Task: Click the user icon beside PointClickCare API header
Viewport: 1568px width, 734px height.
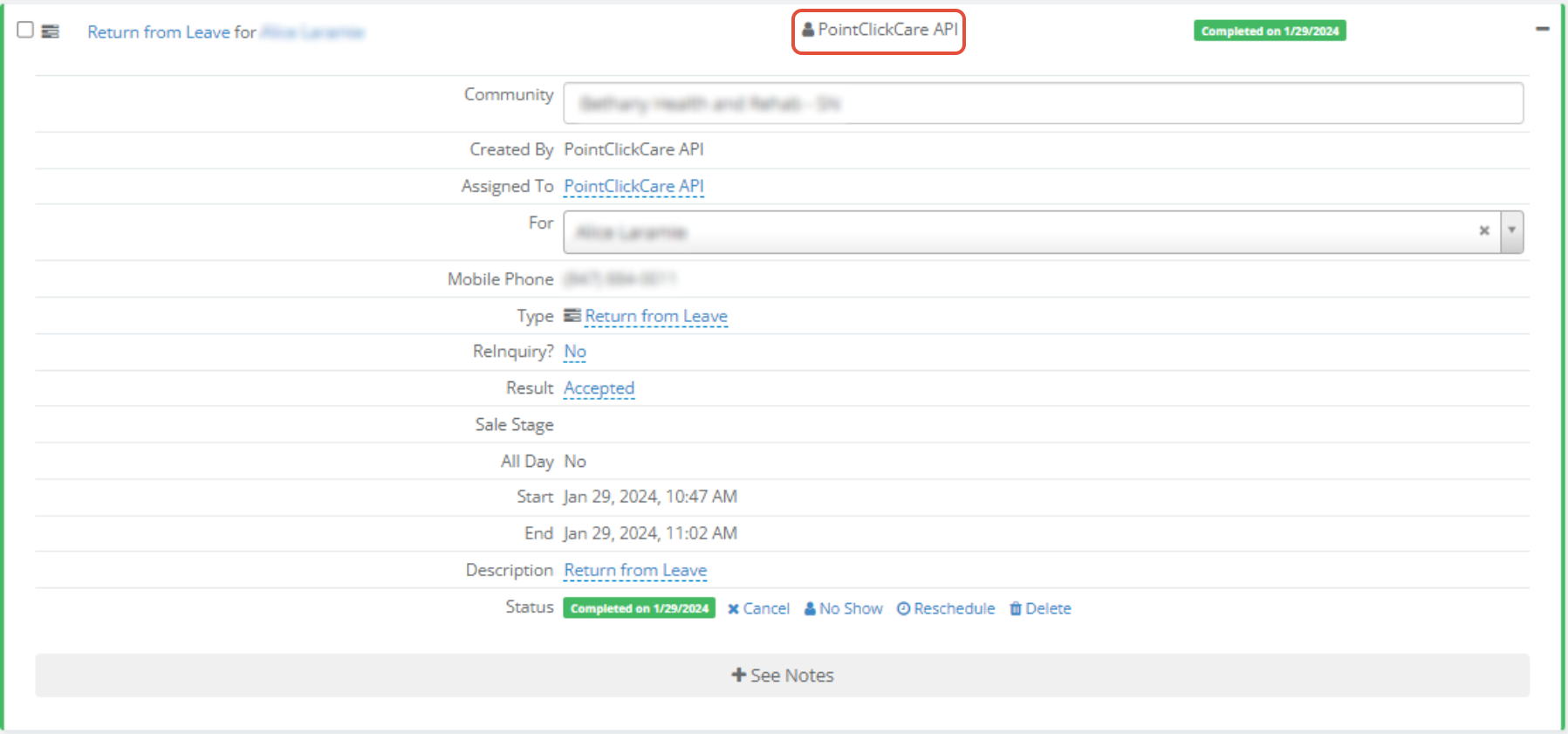Action: 808,30
